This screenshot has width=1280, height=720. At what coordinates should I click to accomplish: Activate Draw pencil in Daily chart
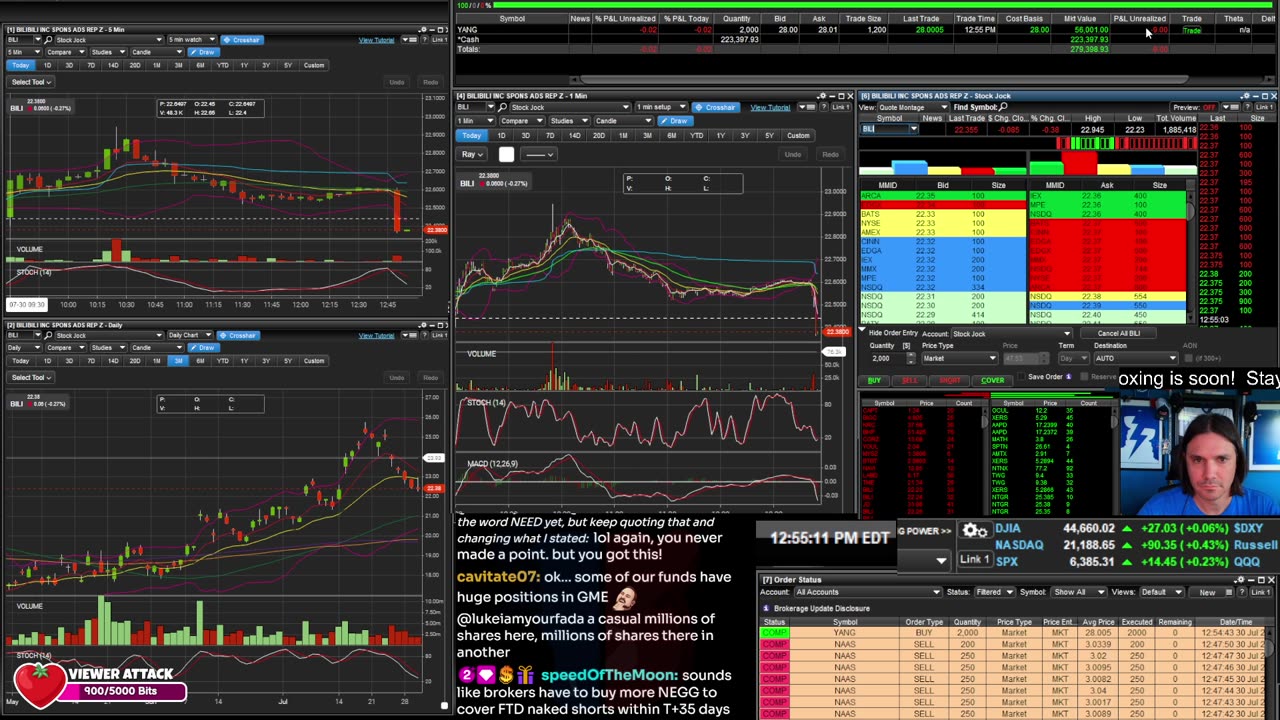[204, 348]
